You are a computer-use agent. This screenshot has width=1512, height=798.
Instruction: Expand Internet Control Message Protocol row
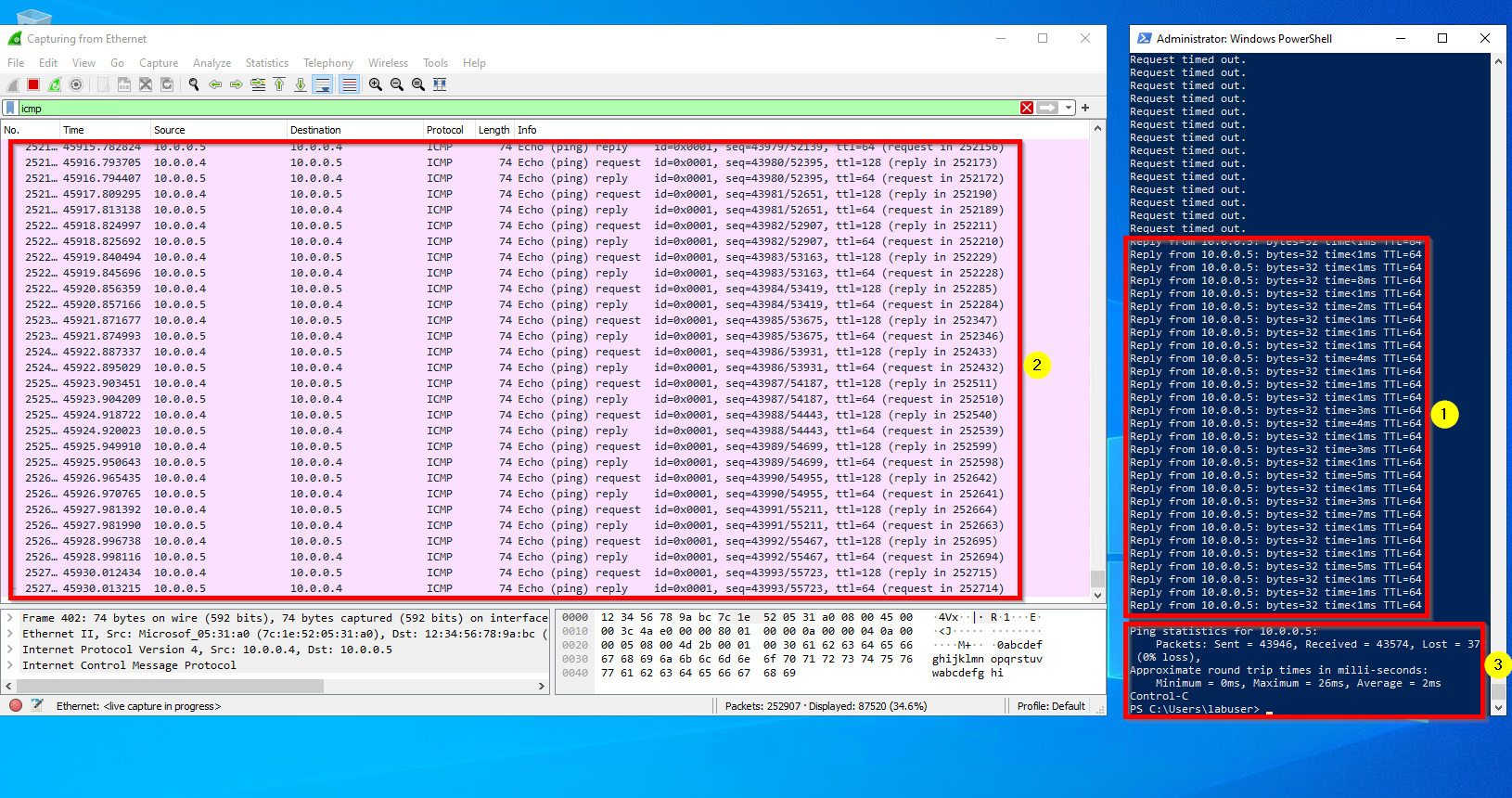point(11,665)
